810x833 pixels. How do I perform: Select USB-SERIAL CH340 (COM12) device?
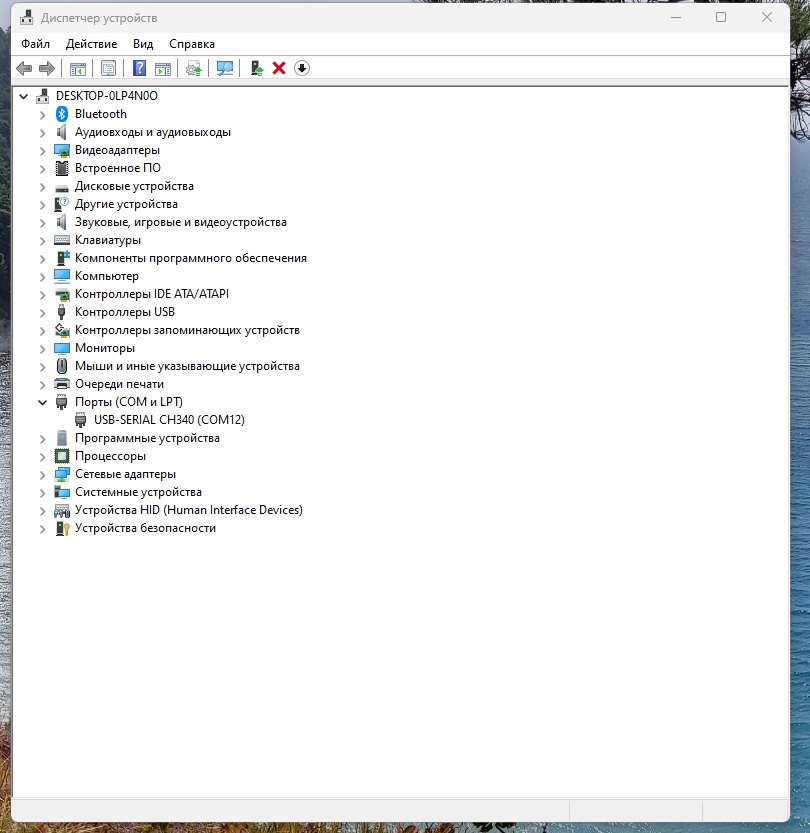coord(169,420)
